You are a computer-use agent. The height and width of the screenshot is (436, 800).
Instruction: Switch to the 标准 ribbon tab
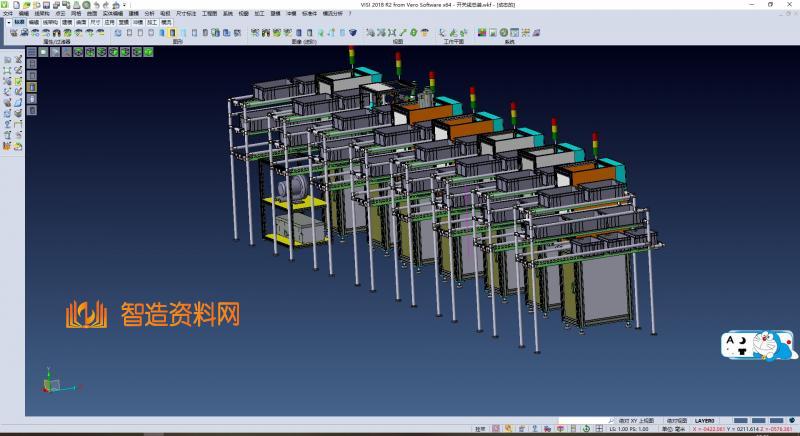[x=20, y=21]
